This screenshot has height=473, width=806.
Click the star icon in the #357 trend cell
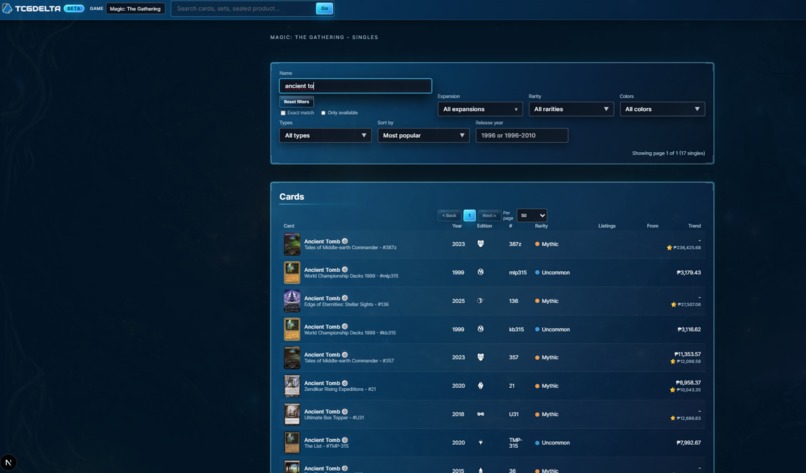(x=673, y=361)
